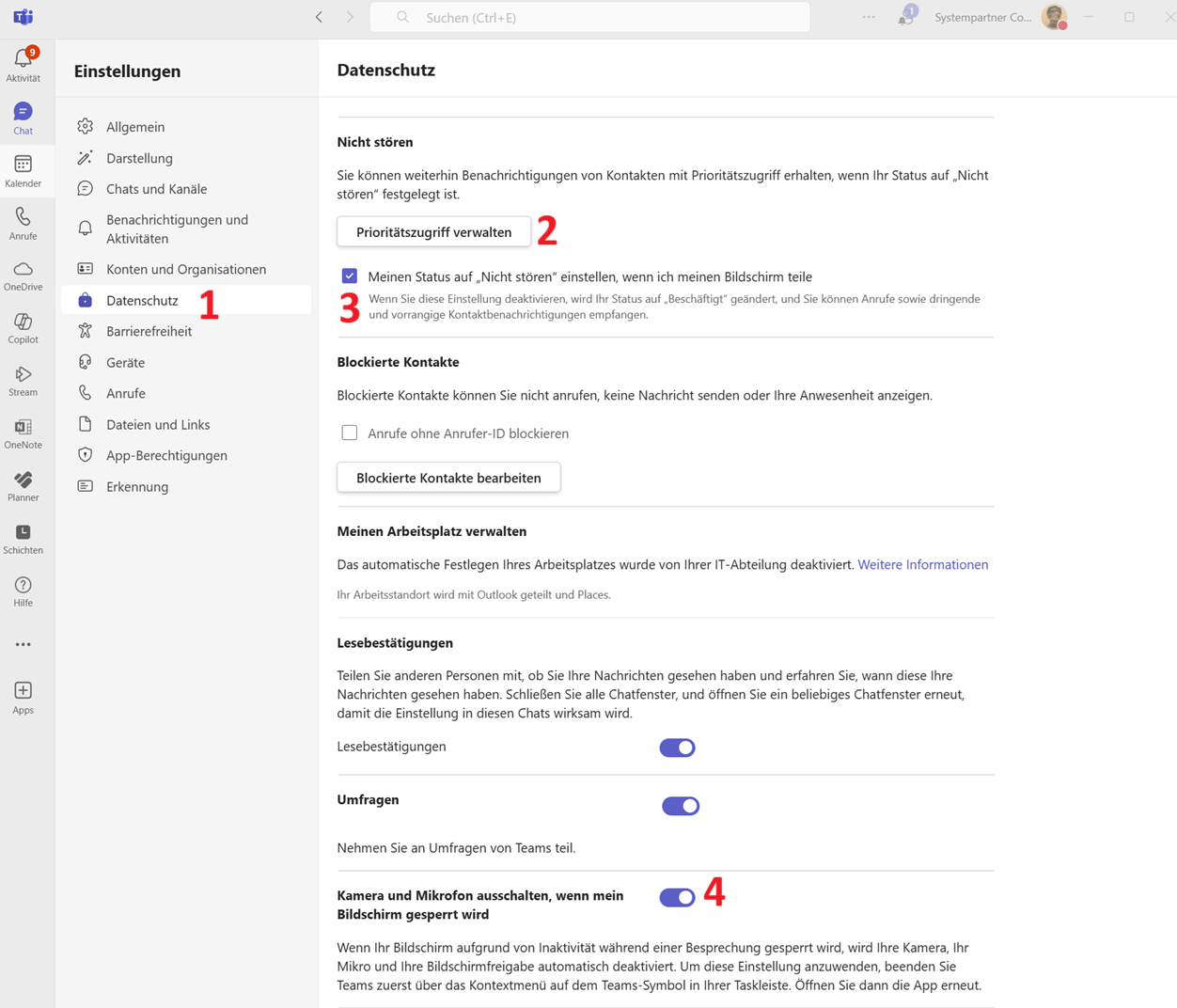Click into the Suchen search field
1177x1008 pixels.
602,17
